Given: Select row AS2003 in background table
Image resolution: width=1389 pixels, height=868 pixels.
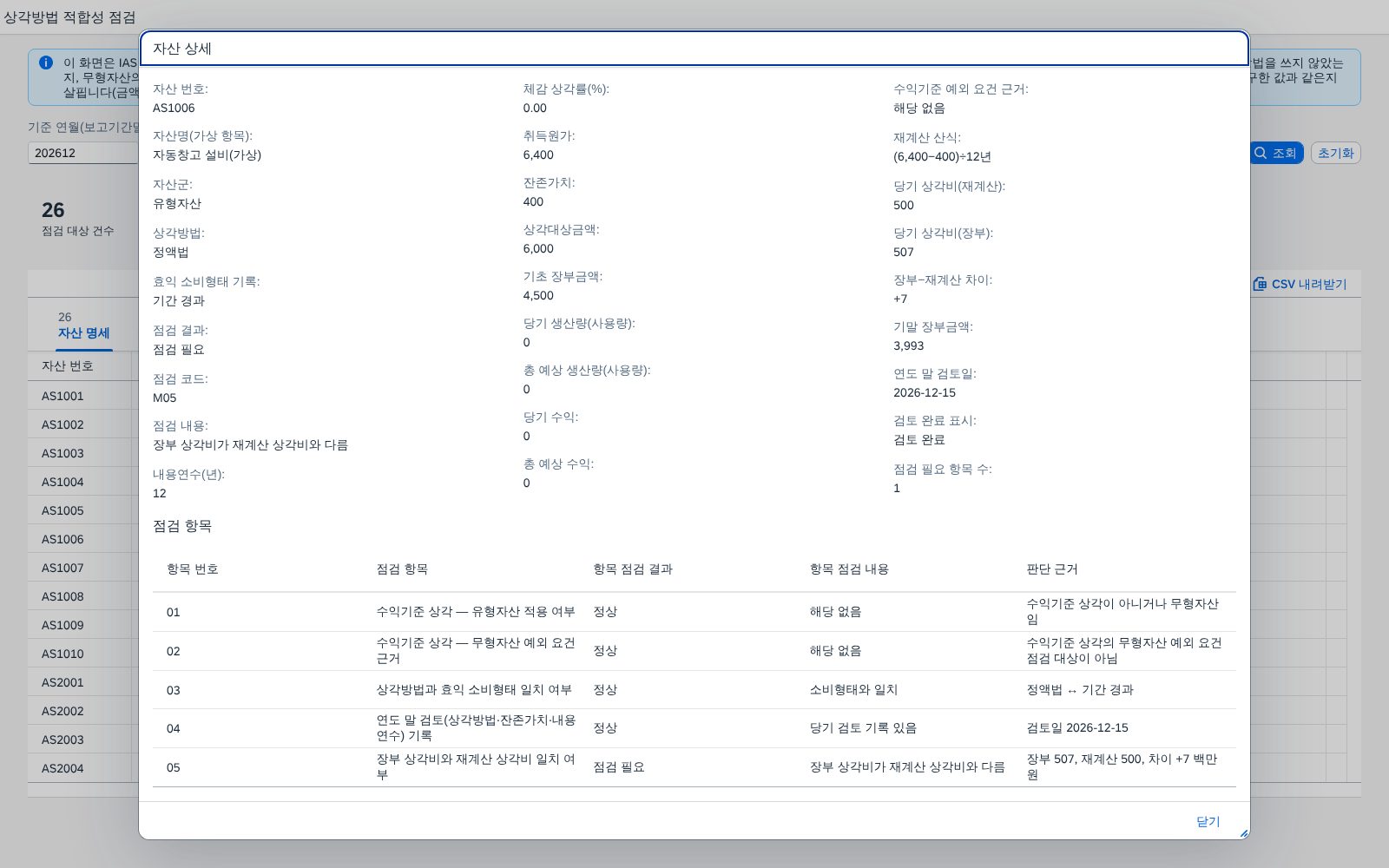Looking at the screenshot, I should pyautogui.click(x=82, y=740).
